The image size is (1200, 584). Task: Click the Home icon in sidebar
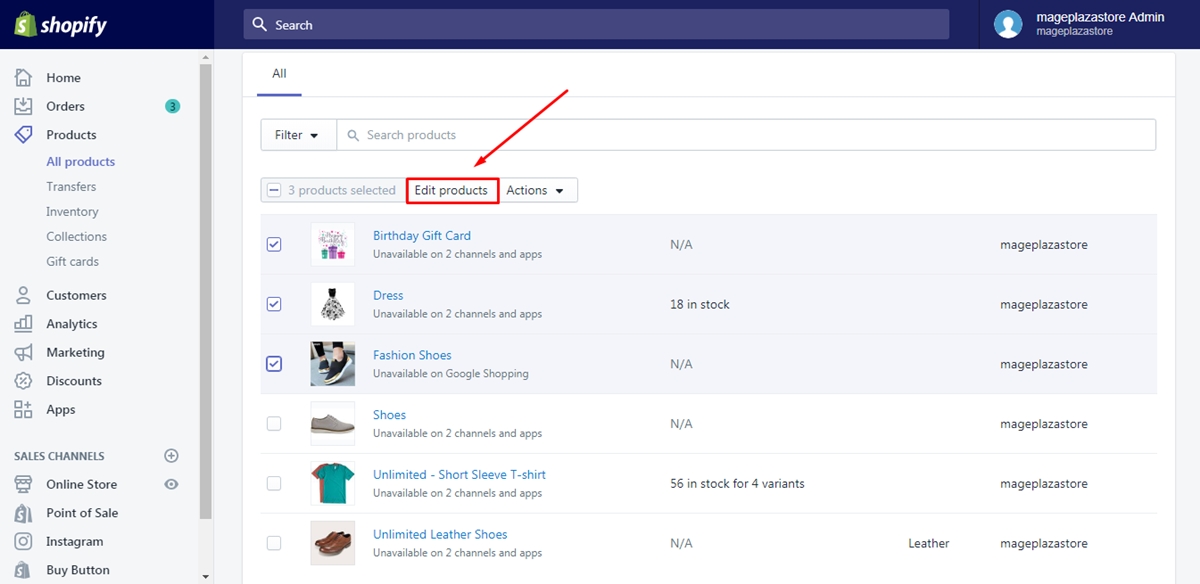(24, 78)
